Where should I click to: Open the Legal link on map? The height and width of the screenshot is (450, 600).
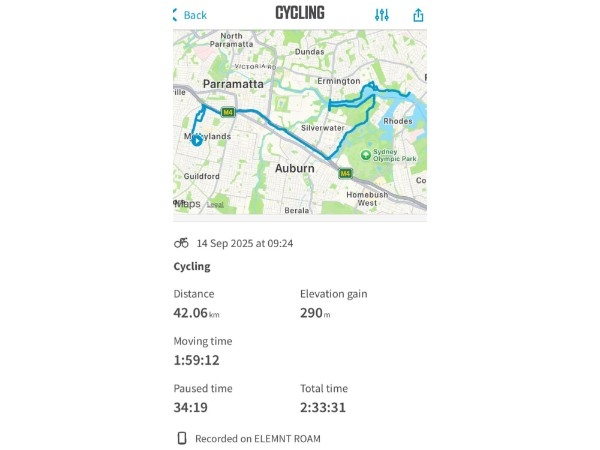click(215, 205)
